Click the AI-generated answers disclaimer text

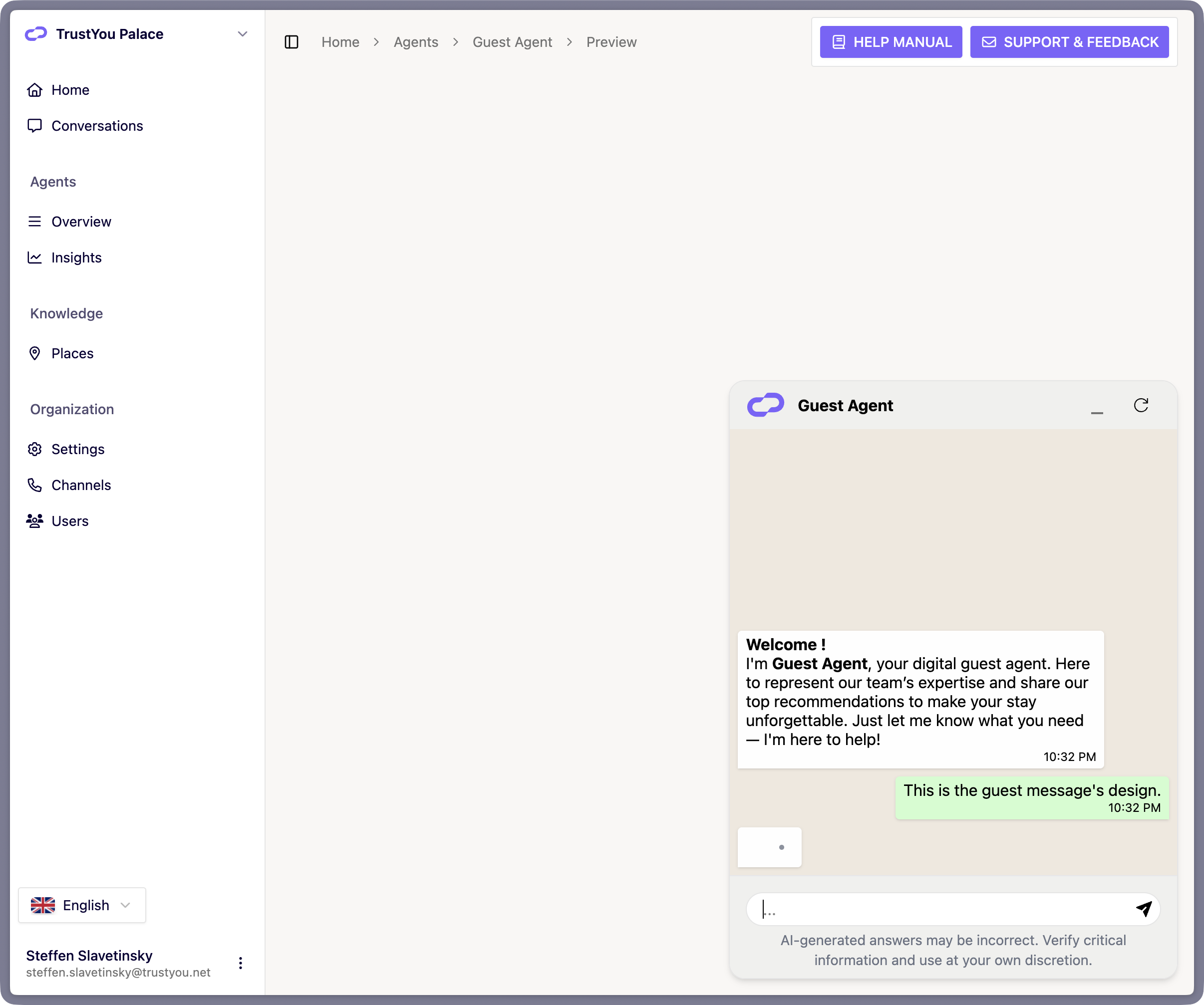(953, 950)
